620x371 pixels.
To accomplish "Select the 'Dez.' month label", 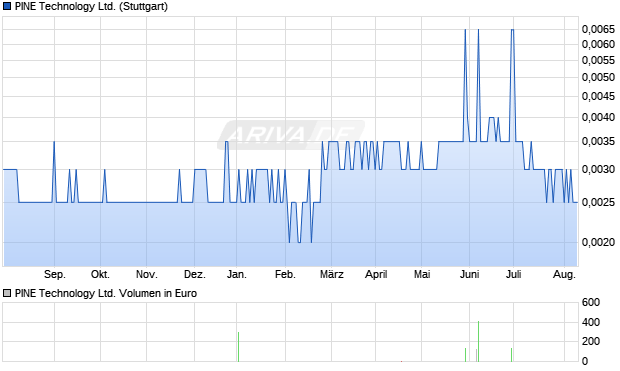I will 195,274.
